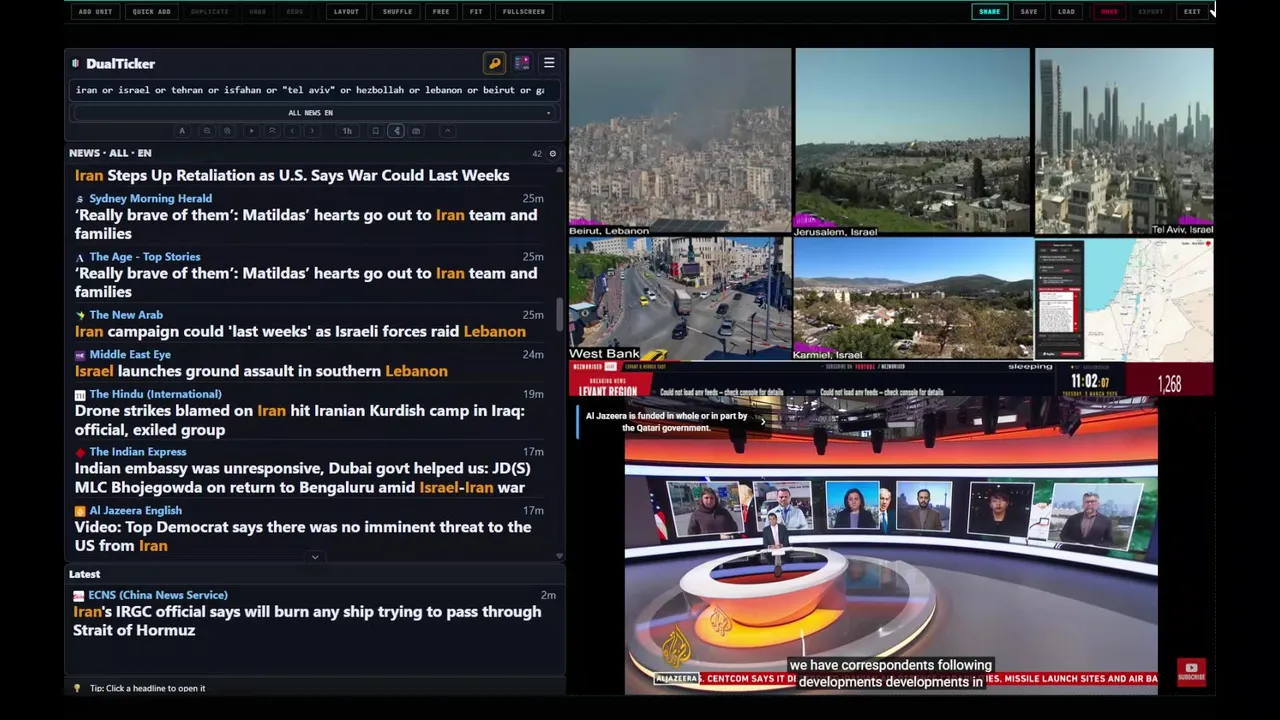Click the play ticker icon

[x=251, y=131]
